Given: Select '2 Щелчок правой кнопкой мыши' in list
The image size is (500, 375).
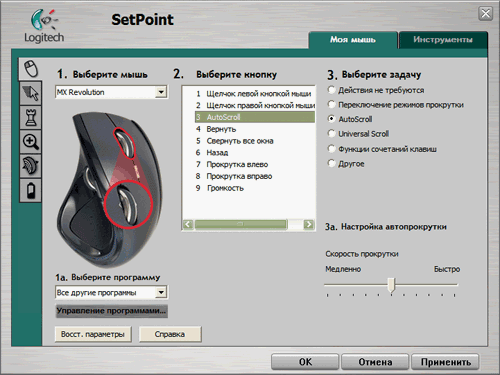Looking at the screenshot, I should (x=255, y=105).
